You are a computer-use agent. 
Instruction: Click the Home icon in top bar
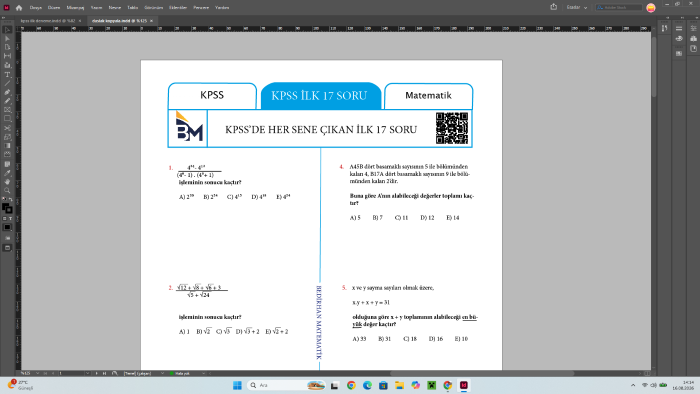point(19,8)
